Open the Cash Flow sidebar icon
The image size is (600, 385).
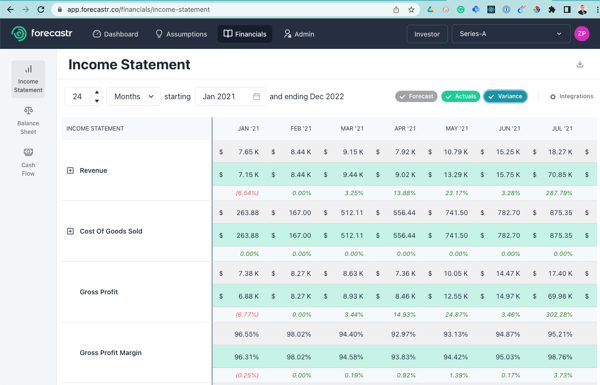coord(28,162)
